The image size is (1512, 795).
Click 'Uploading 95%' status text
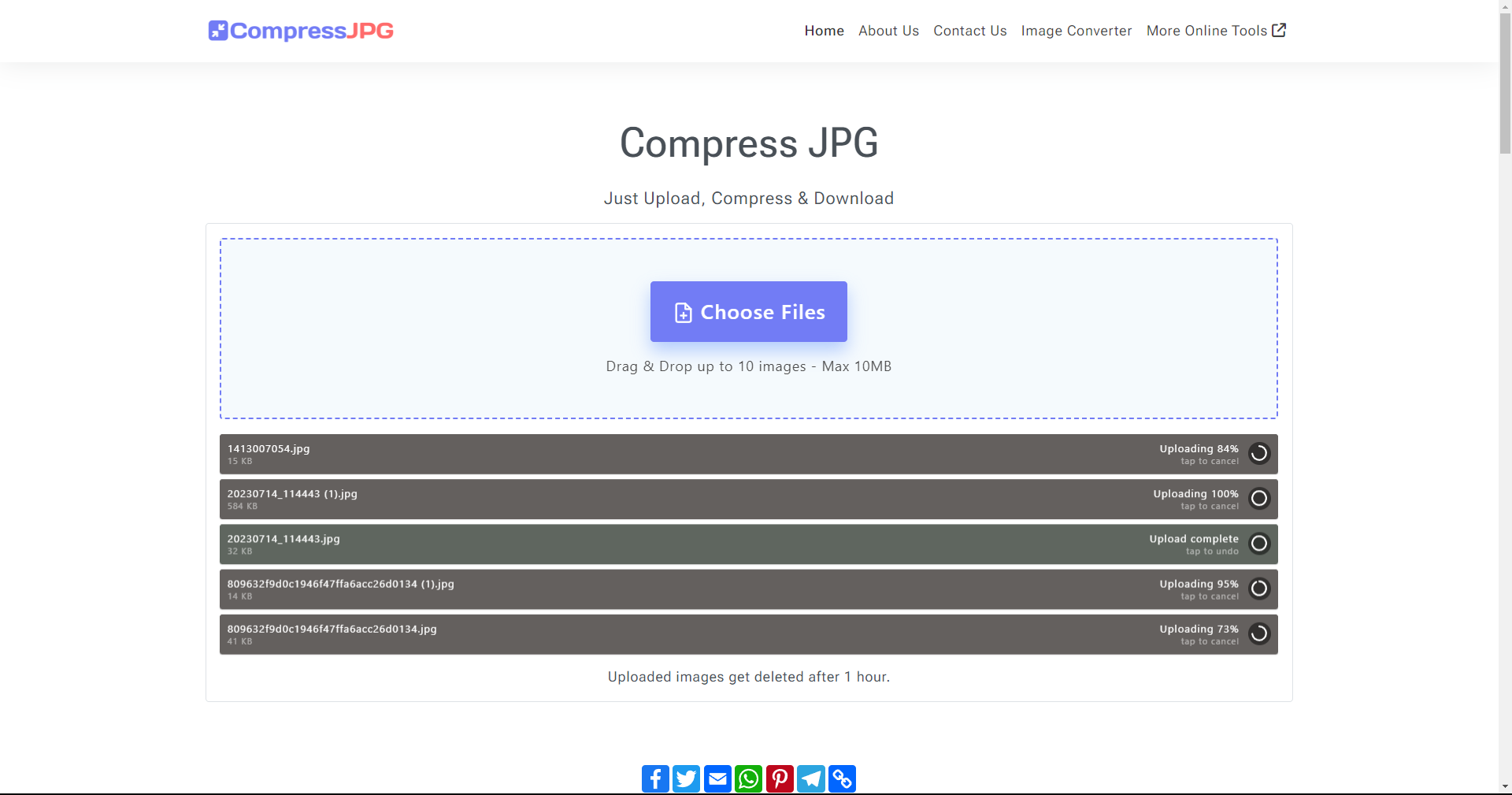coord(1199,583)
